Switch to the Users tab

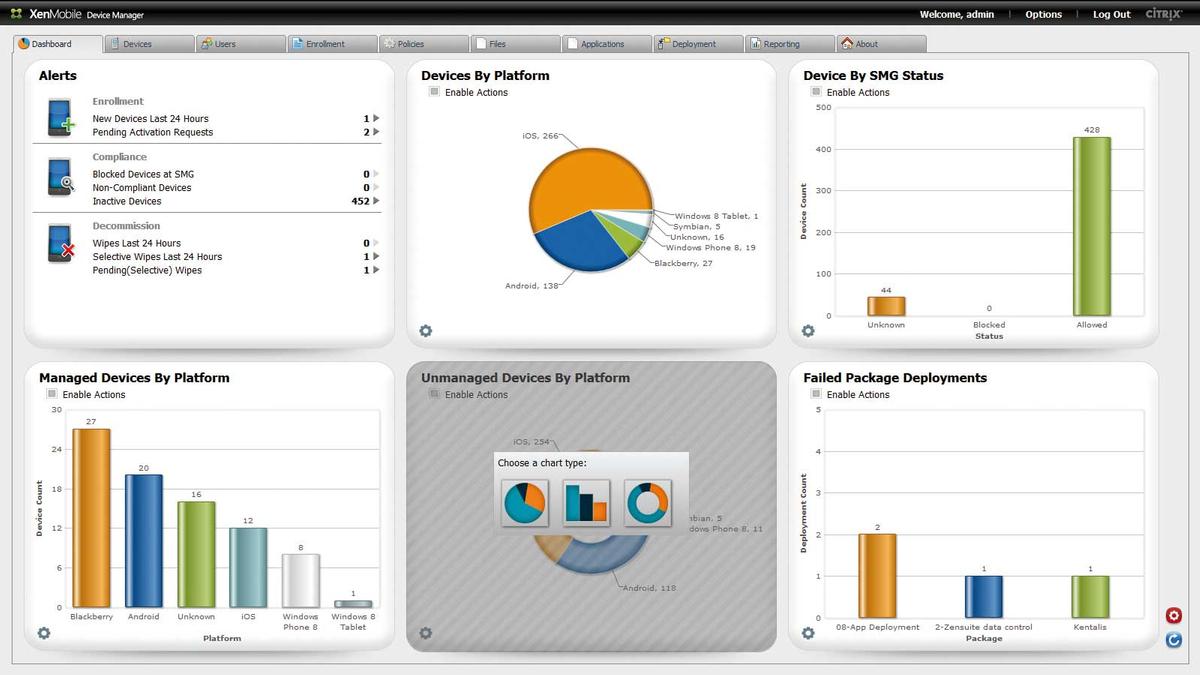click(241, 44)
